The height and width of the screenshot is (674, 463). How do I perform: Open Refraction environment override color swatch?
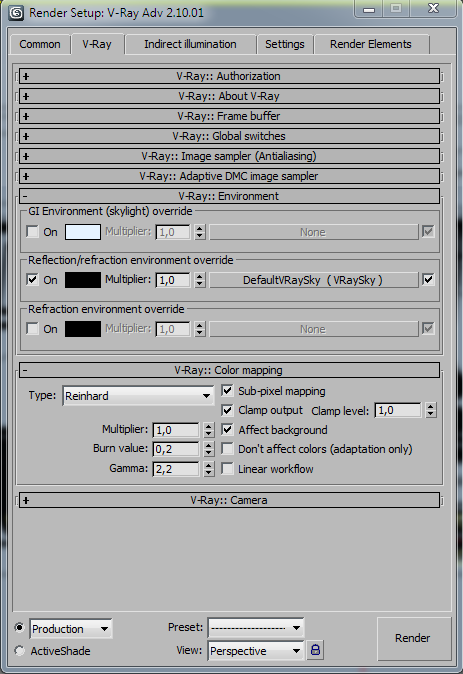(83, 329)
